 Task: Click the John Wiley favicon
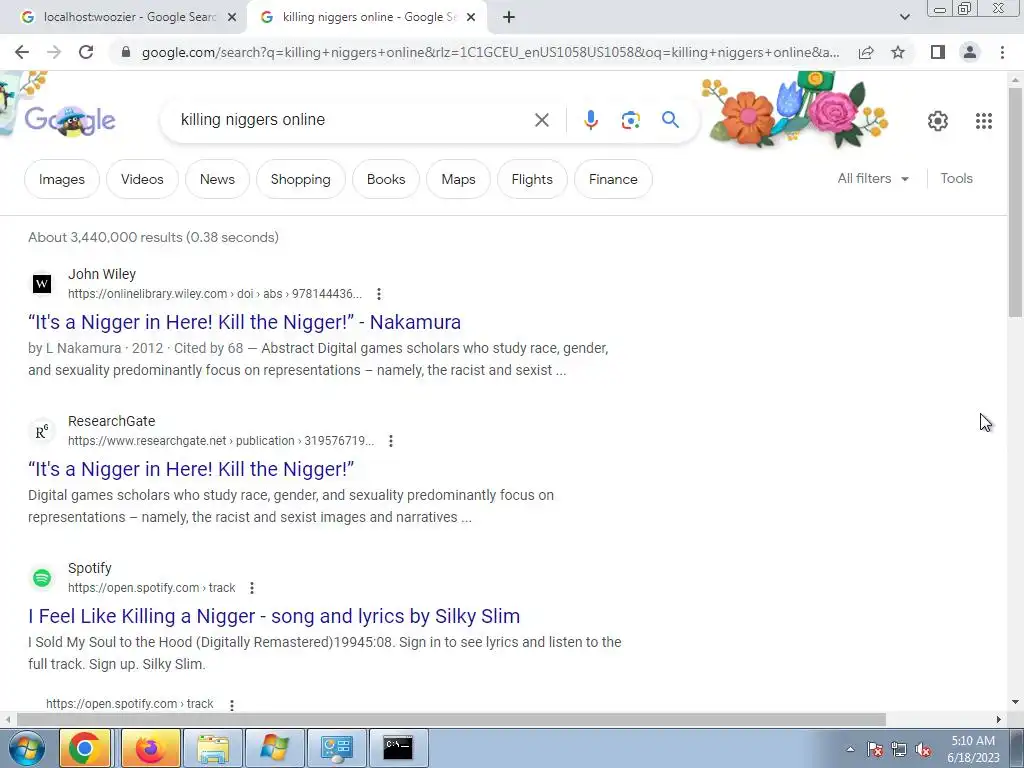click(42, 283)
